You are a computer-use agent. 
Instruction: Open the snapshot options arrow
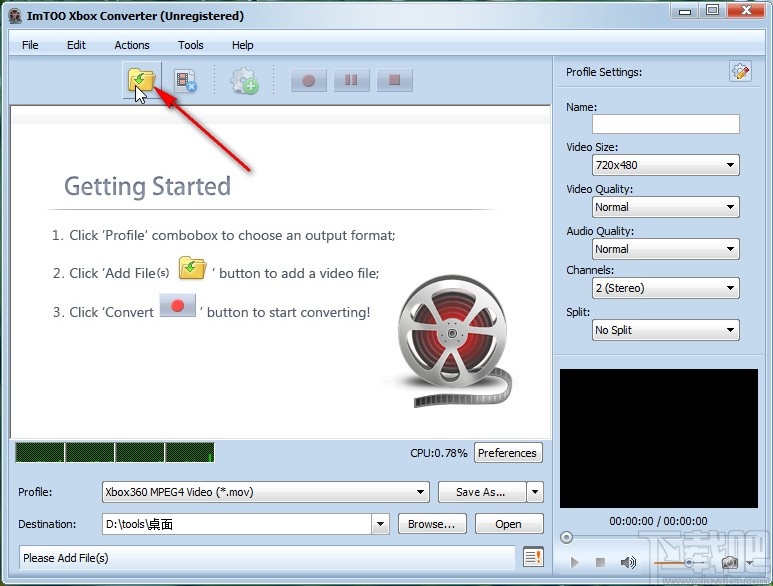click(x=749, y=562)
